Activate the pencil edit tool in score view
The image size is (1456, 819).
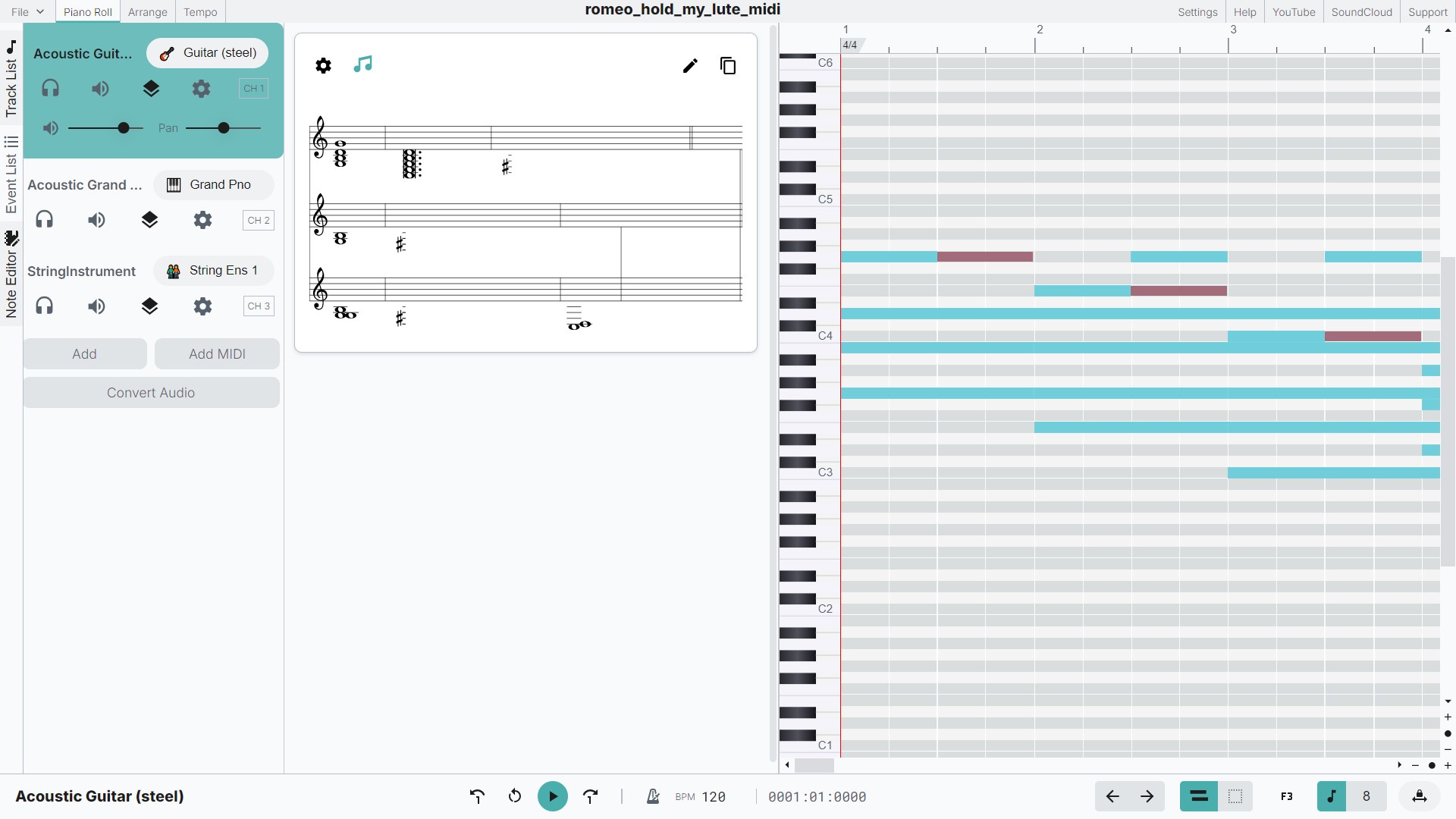click(690, 66)
